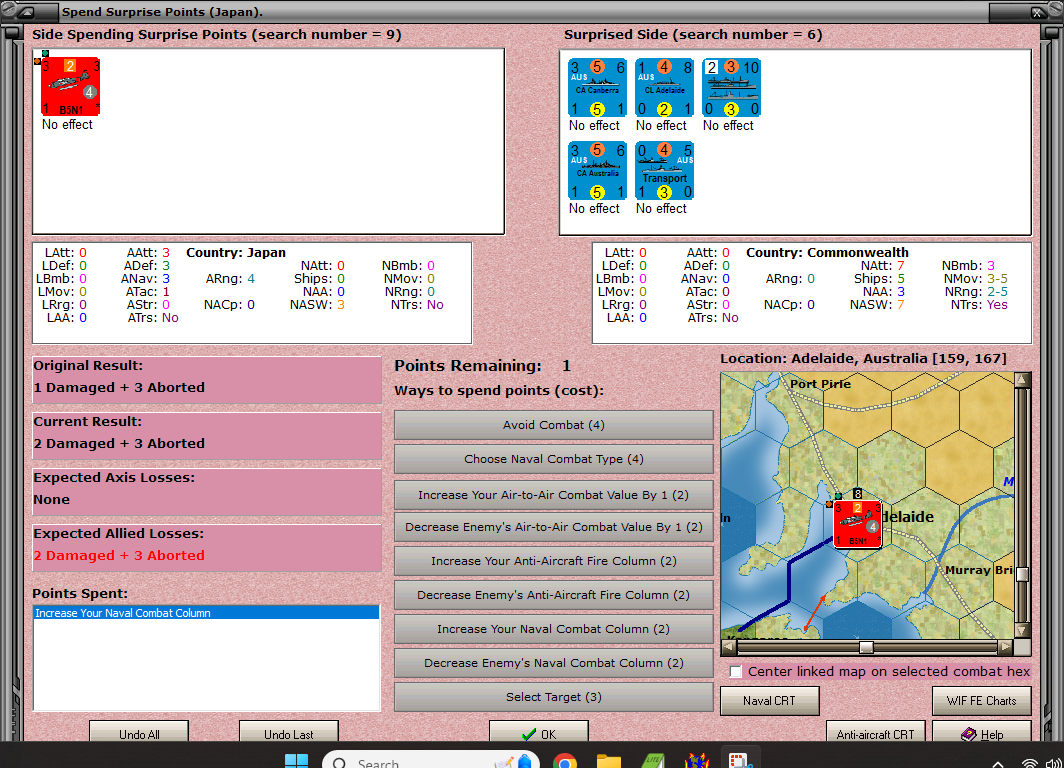Click the Wi-Fi icon in system tray
This screenshot has width=1064, height=768.
pyautogui.click(x=1029, y=763)
